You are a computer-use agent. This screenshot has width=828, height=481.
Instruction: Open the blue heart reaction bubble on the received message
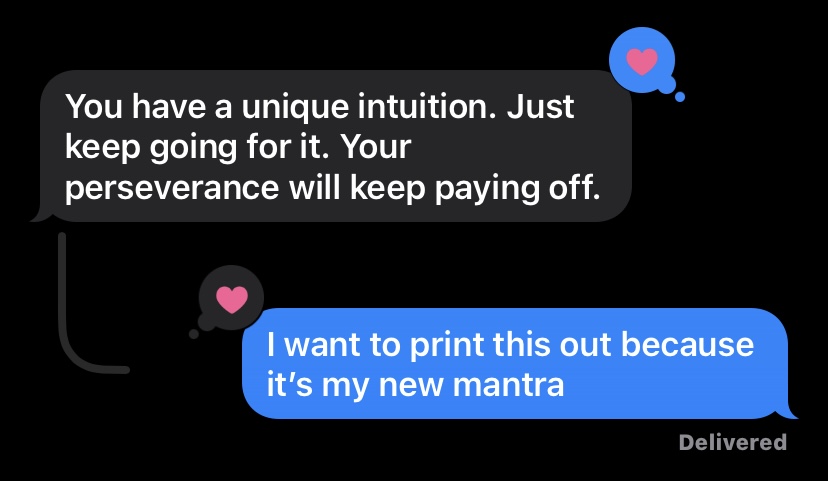(642, 60)
